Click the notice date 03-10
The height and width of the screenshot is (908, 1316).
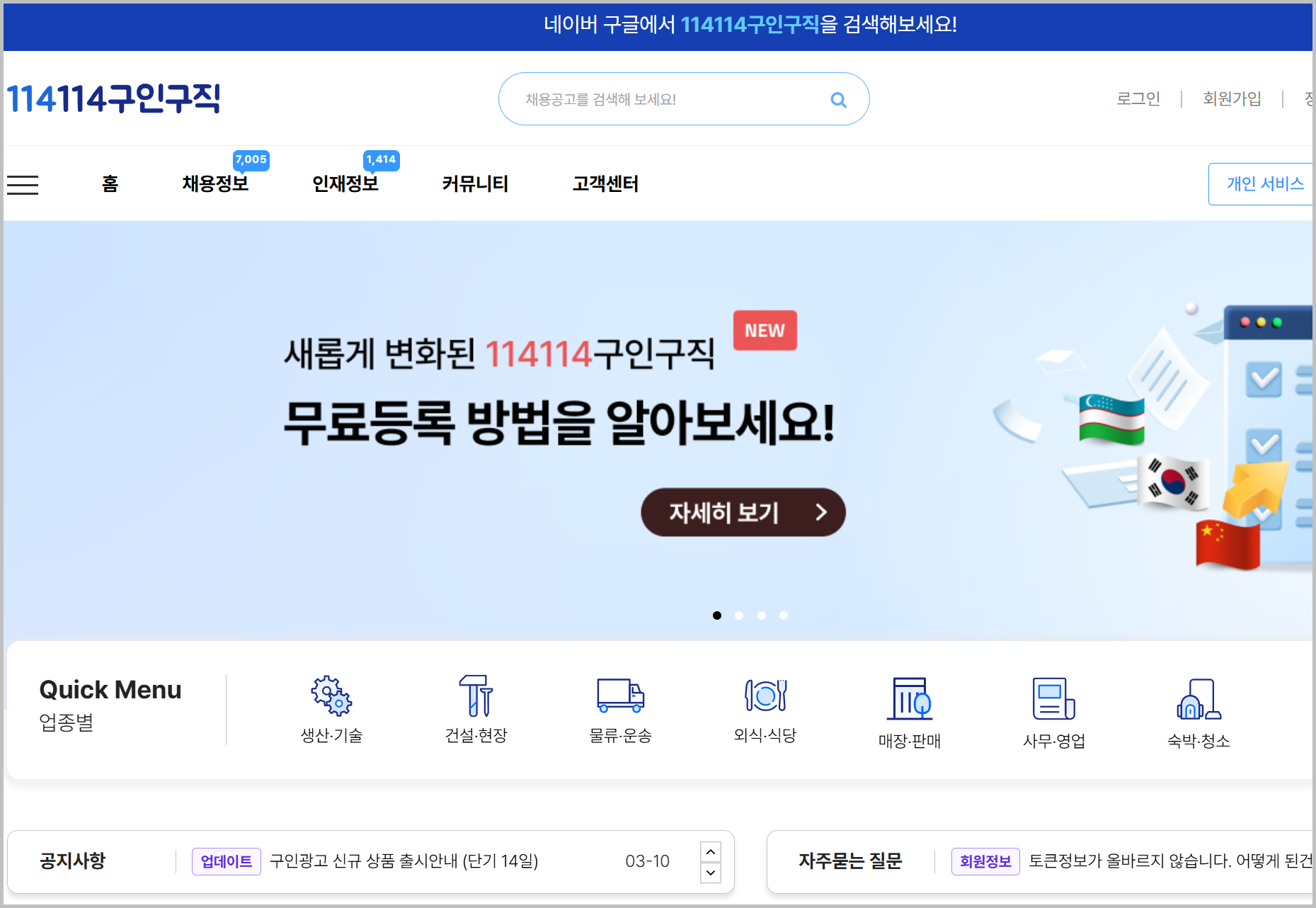click(x=647, y=861)
